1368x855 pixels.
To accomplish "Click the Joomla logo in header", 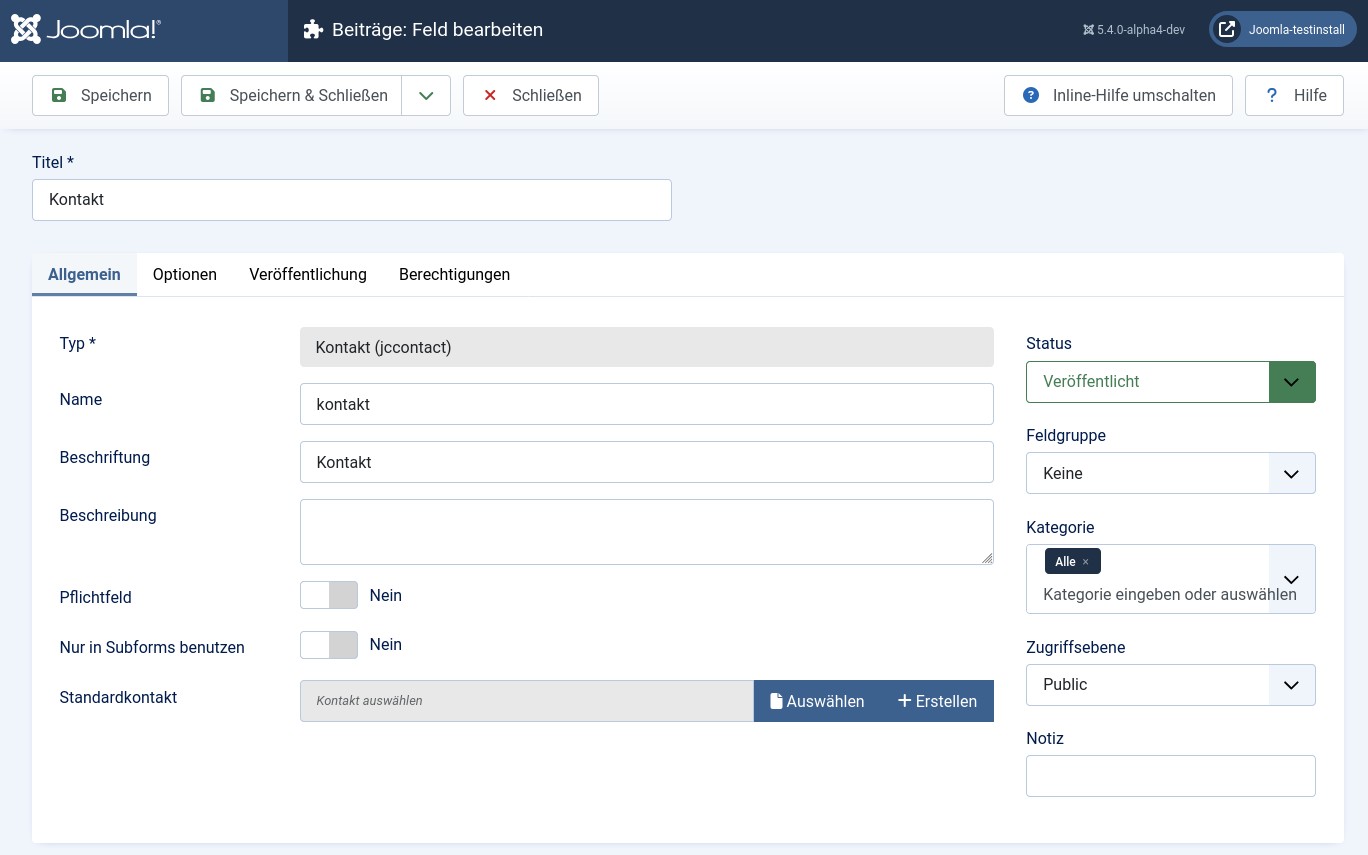I will coord(86,30).
